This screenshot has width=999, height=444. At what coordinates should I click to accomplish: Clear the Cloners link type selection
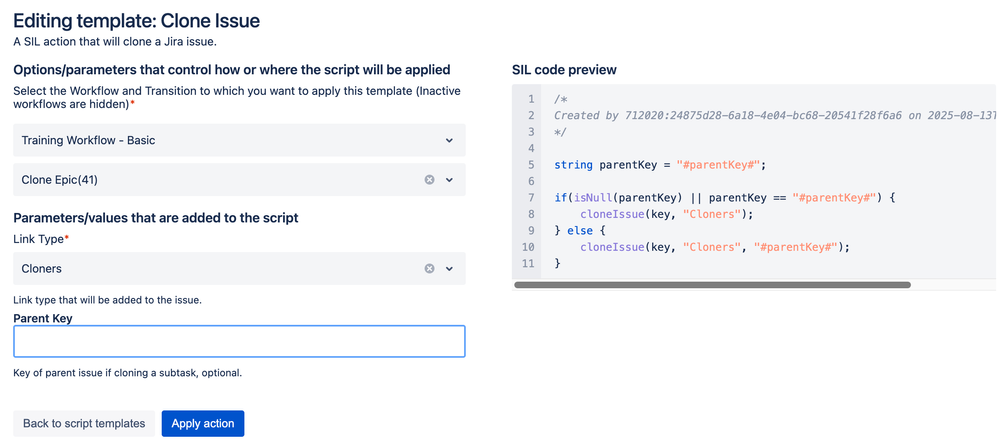(429, 269)
